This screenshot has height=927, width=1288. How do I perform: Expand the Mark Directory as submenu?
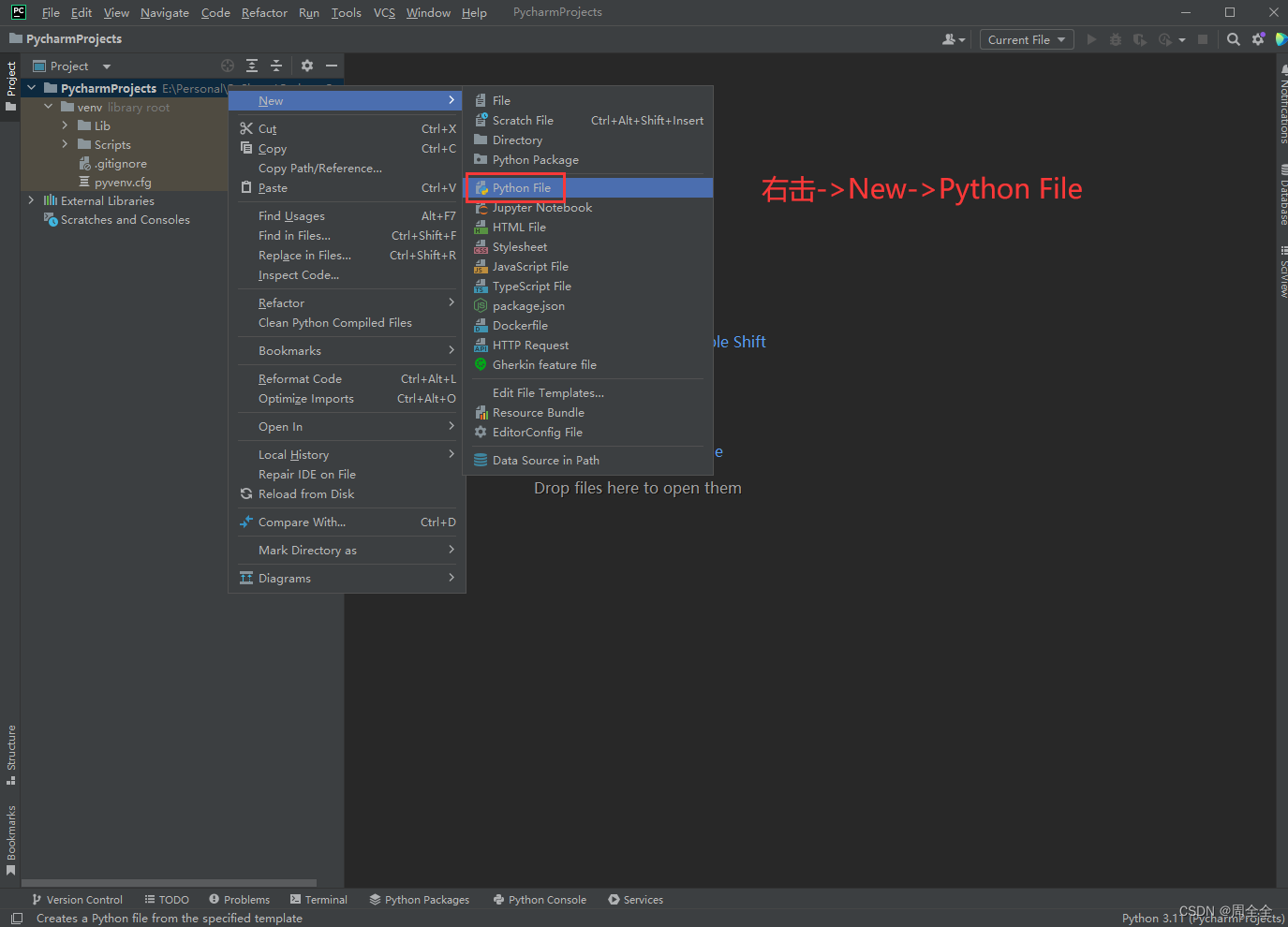[x=346, y=551]
